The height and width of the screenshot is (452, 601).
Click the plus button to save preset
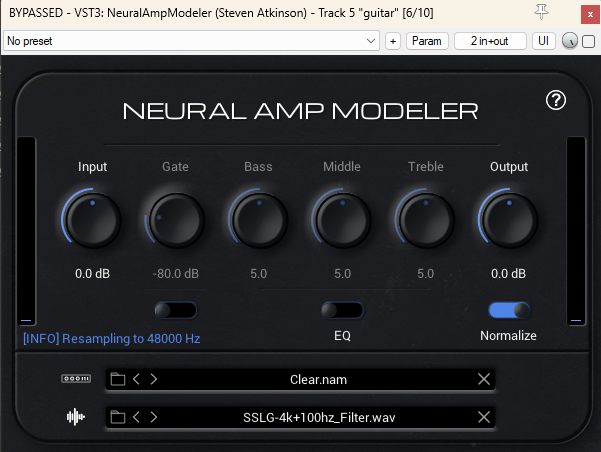pyautogui.click(x=393, y=41)
